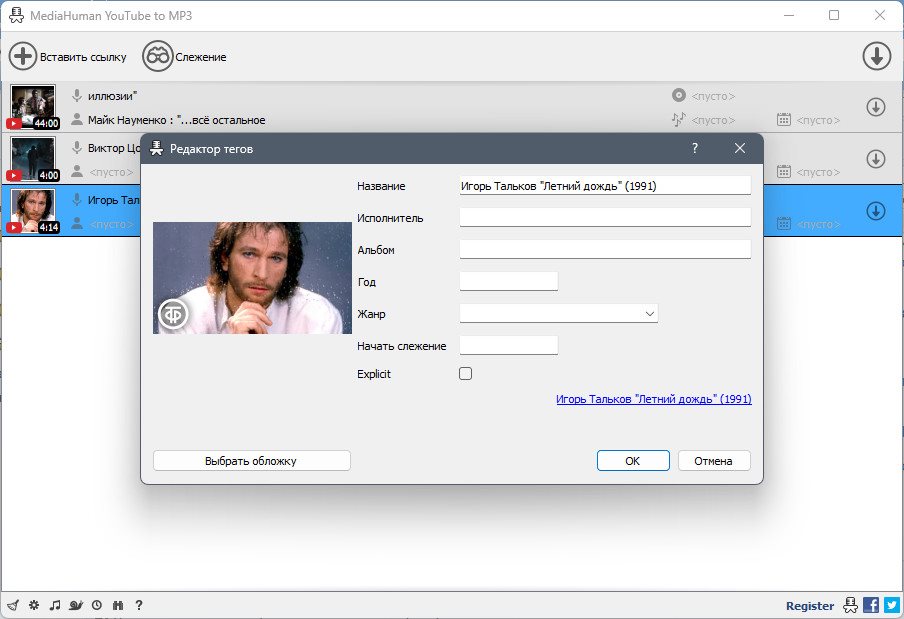Screen dimensions: 904x619
Task: Click the download-all arrow in top toolbar
Action: pyautogui.click(x=876, y=56)
